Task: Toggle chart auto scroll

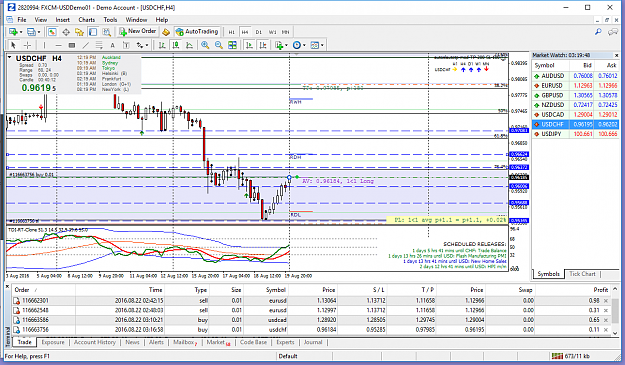Action: pos(249,45)
